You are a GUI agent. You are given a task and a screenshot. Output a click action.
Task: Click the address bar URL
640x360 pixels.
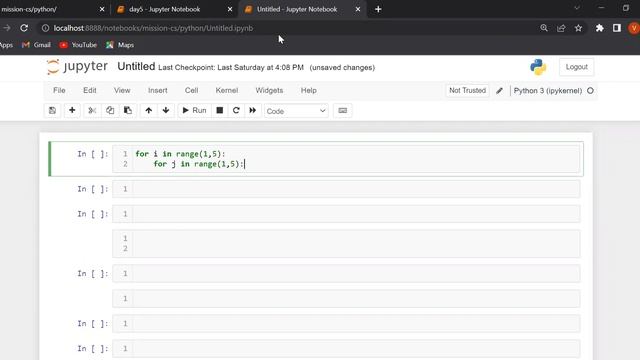tap(153, 28)
